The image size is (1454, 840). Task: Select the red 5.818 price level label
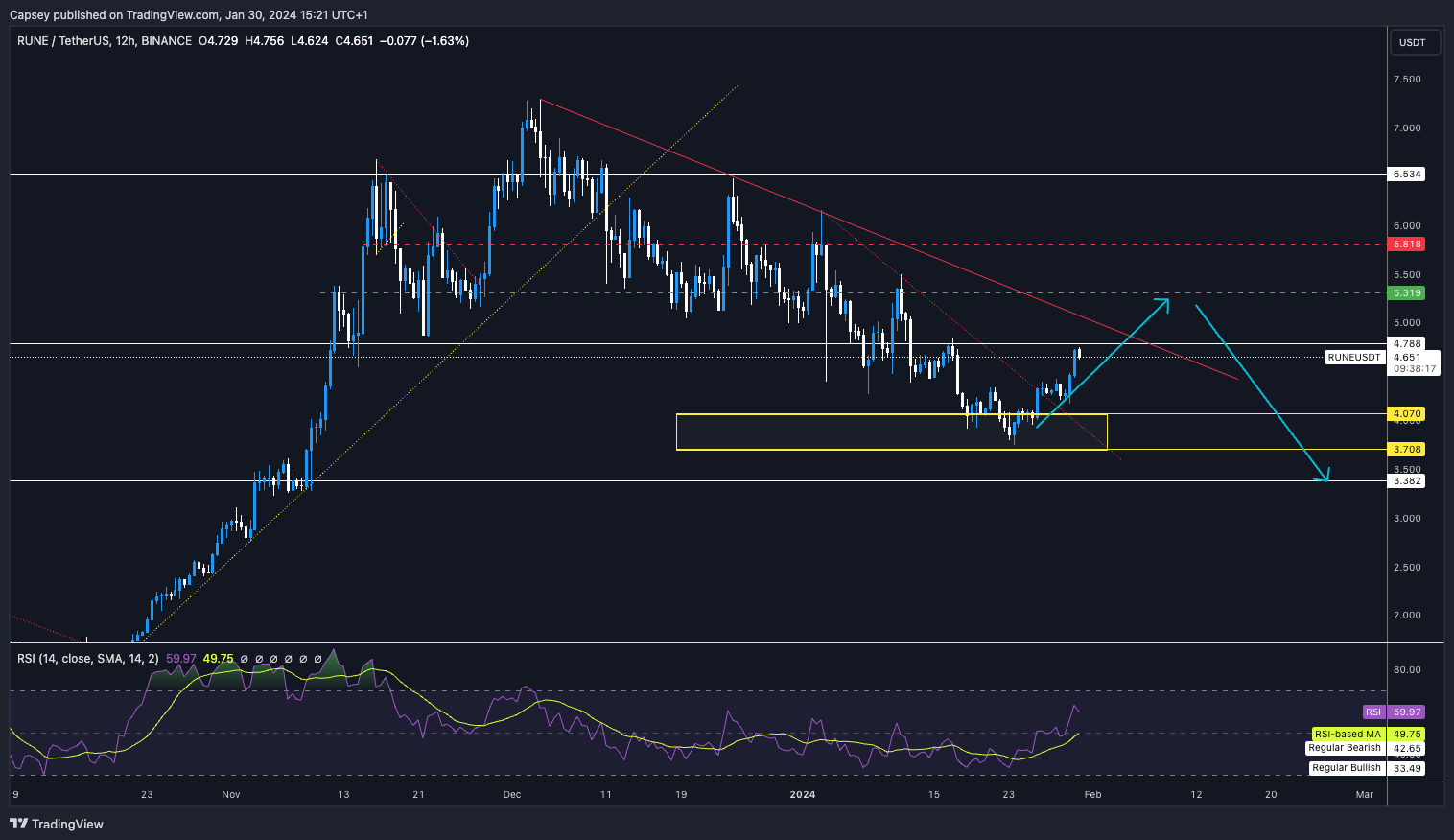(x=1408, y=245)
